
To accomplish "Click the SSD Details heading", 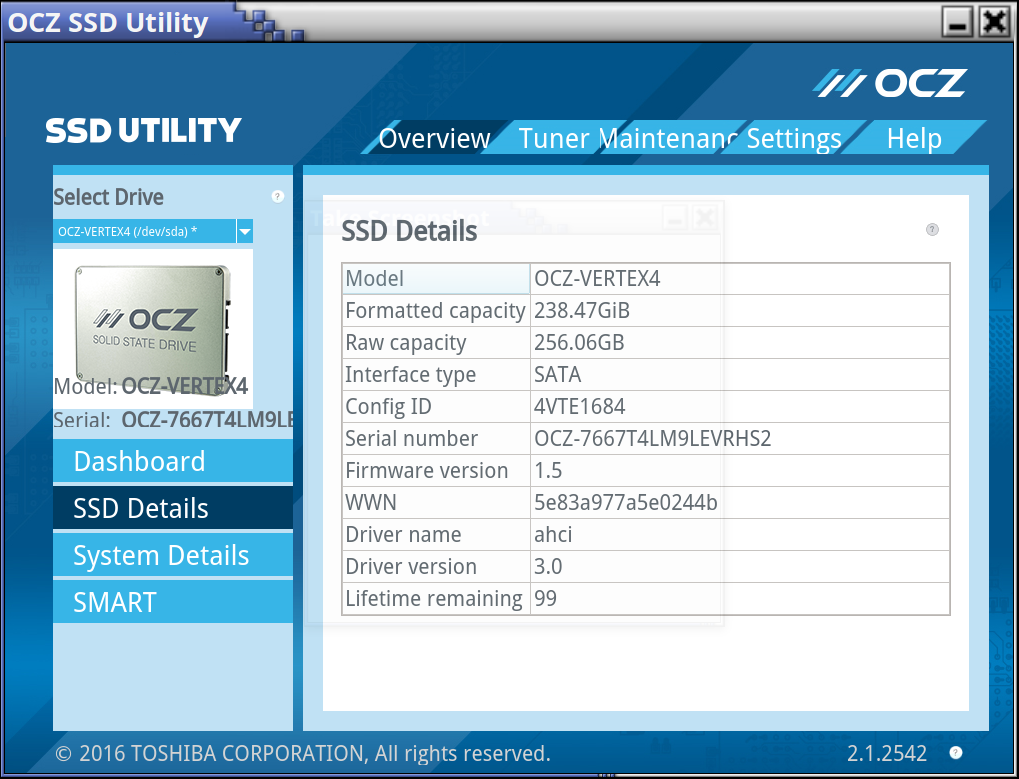I will click(x=409, y=231).
